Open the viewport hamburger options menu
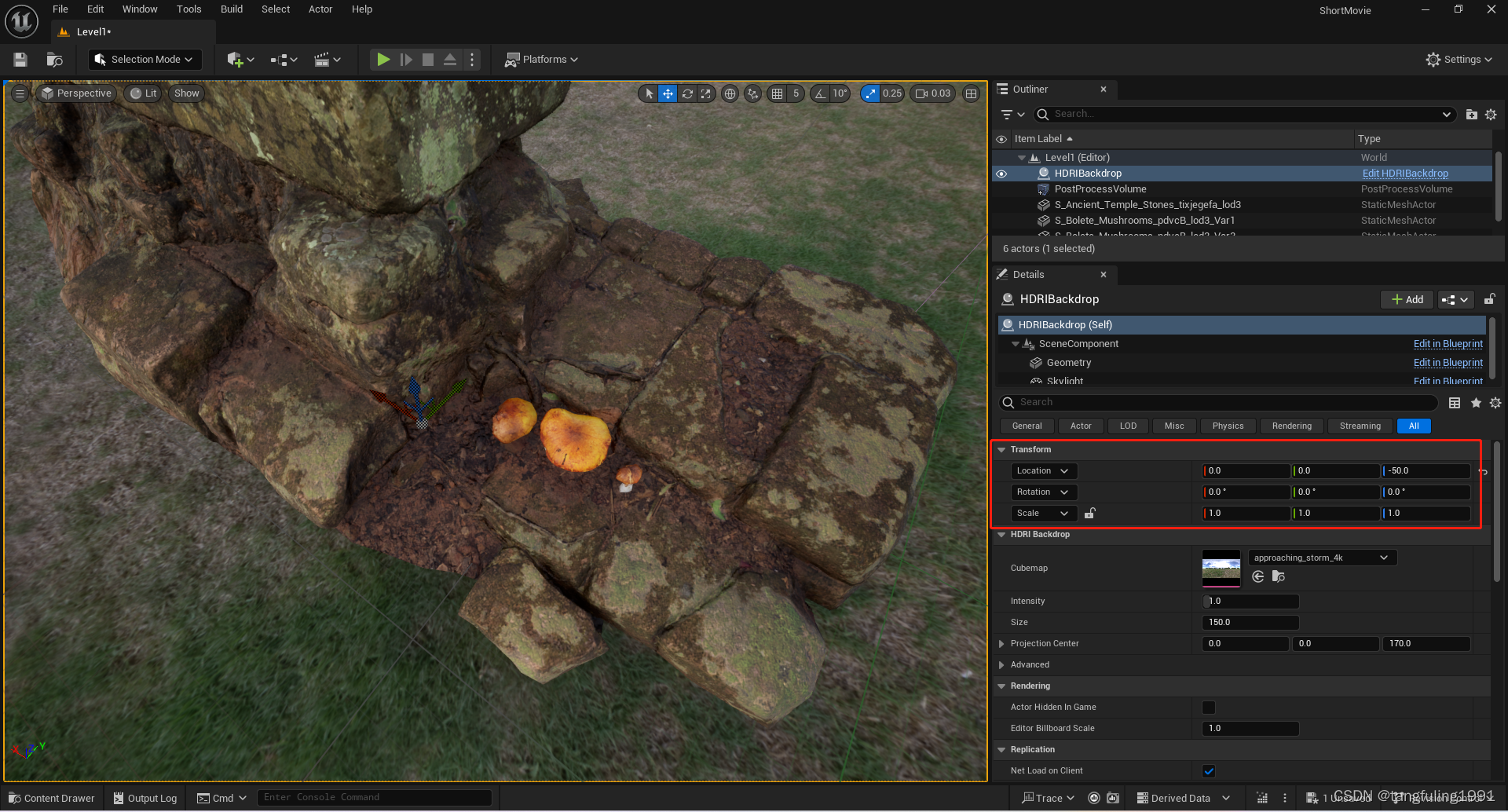 pyautogui.click(x=20, y=93)
